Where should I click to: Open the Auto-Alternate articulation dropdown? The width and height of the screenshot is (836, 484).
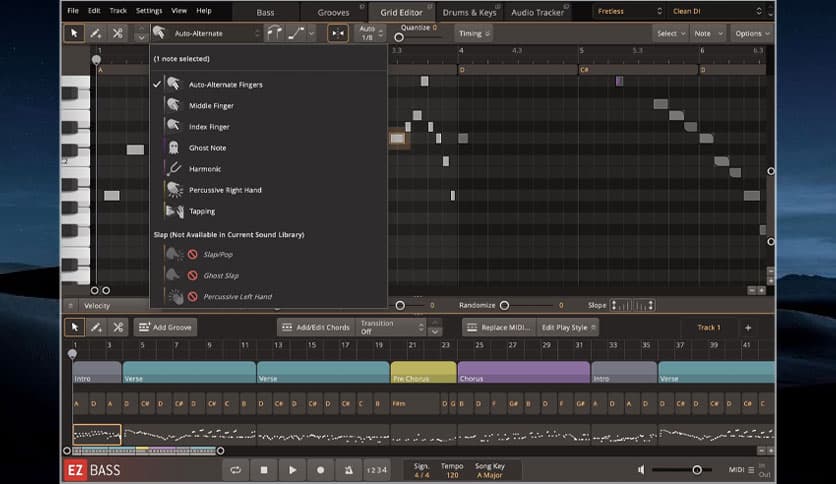[207, 33]
